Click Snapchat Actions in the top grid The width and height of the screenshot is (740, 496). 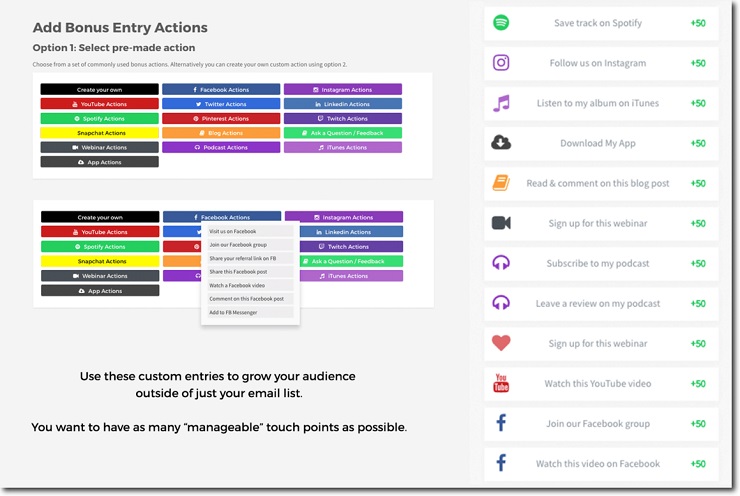99,133
